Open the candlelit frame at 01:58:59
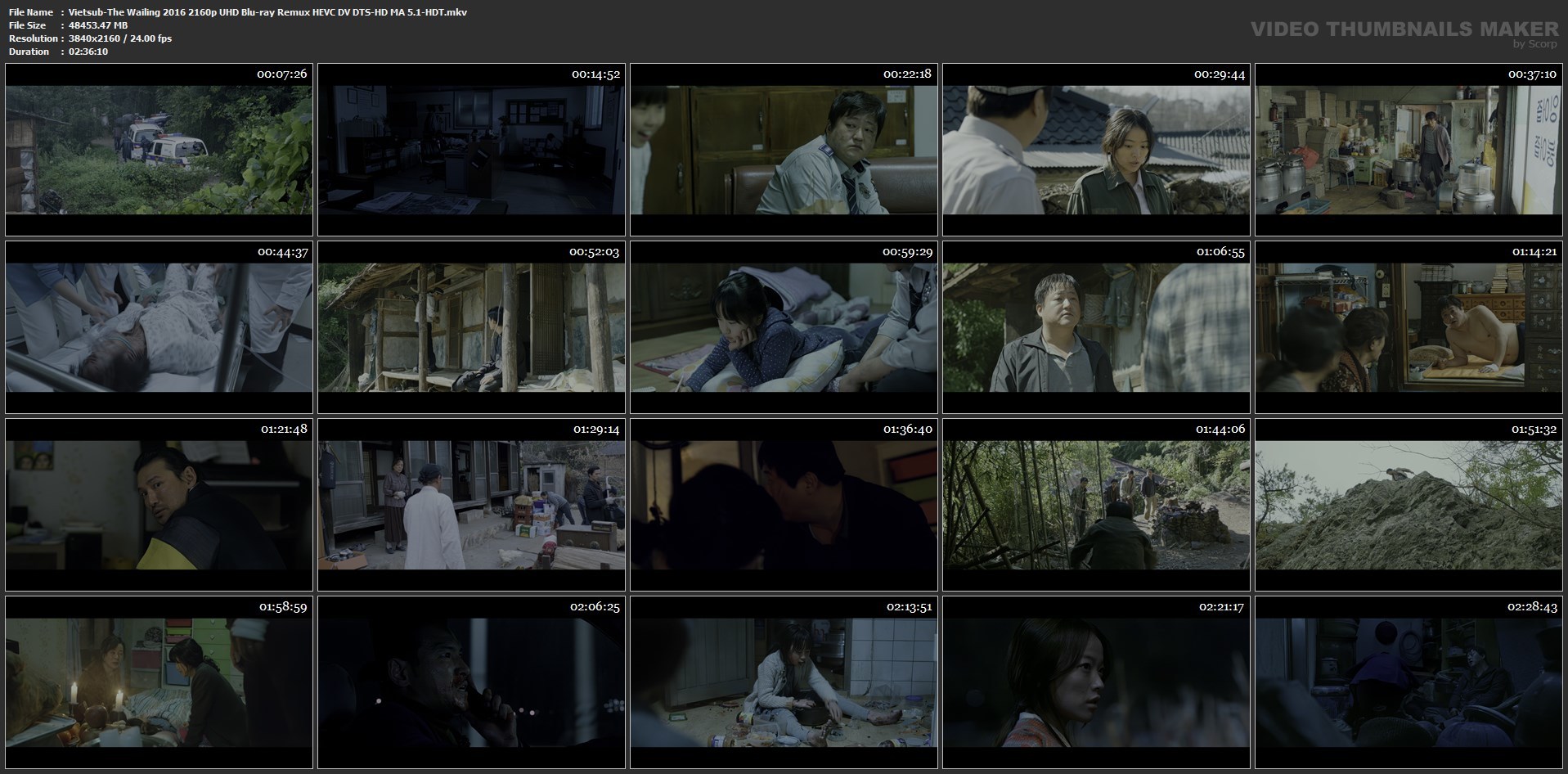Image resolution: width=1568 pixels, height=774 pixels. click(x=159, y=682)
